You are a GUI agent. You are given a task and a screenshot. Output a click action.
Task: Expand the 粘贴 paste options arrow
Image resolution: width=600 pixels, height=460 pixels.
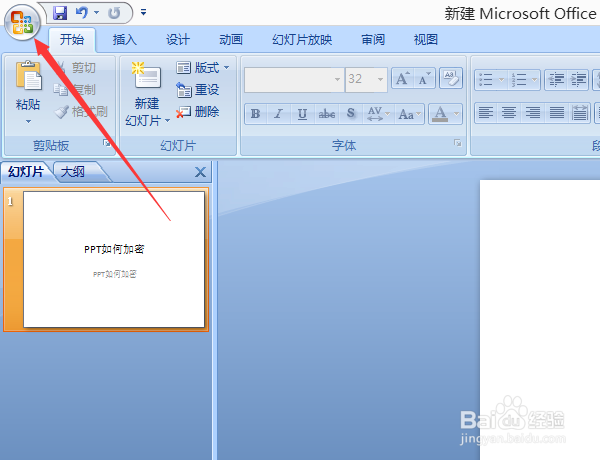28,121
